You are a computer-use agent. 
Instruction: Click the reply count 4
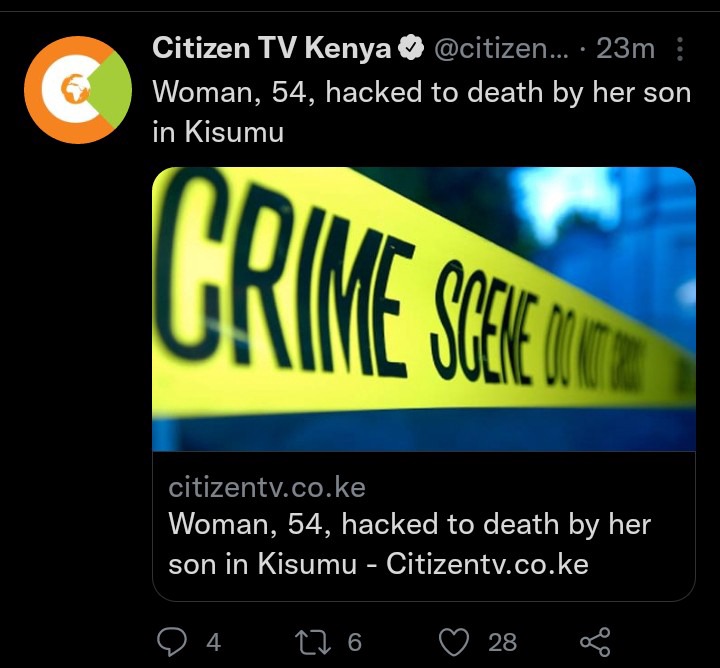point(214,642)
